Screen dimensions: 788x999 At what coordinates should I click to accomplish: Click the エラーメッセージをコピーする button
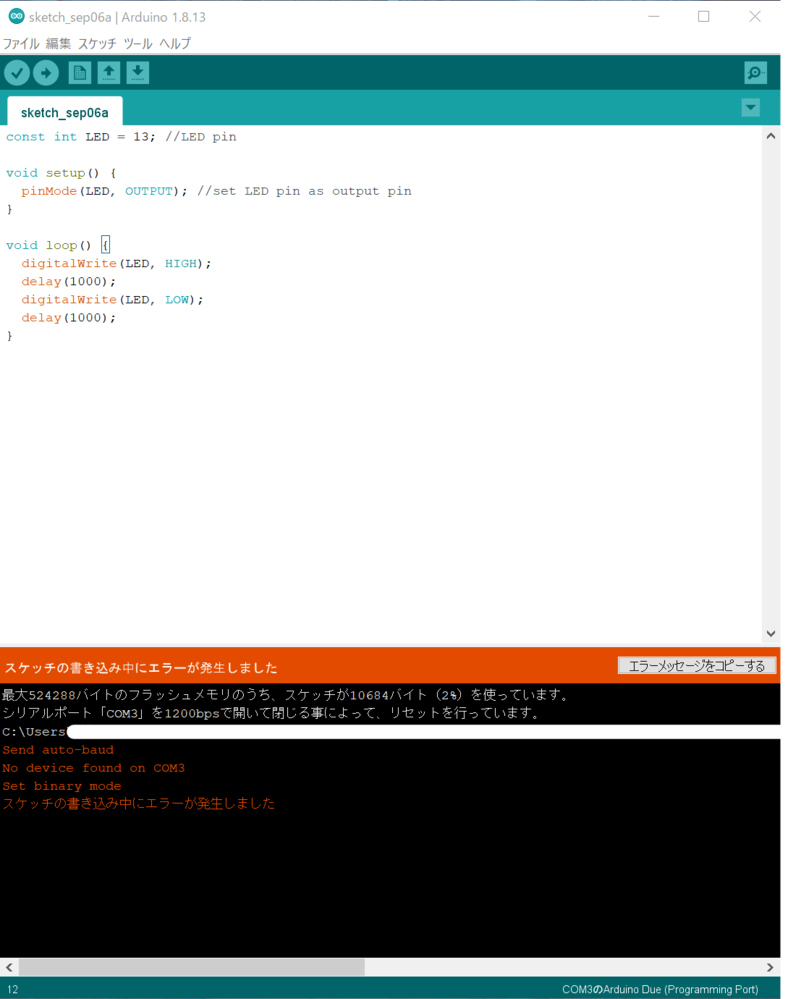[x=697, y=666]
